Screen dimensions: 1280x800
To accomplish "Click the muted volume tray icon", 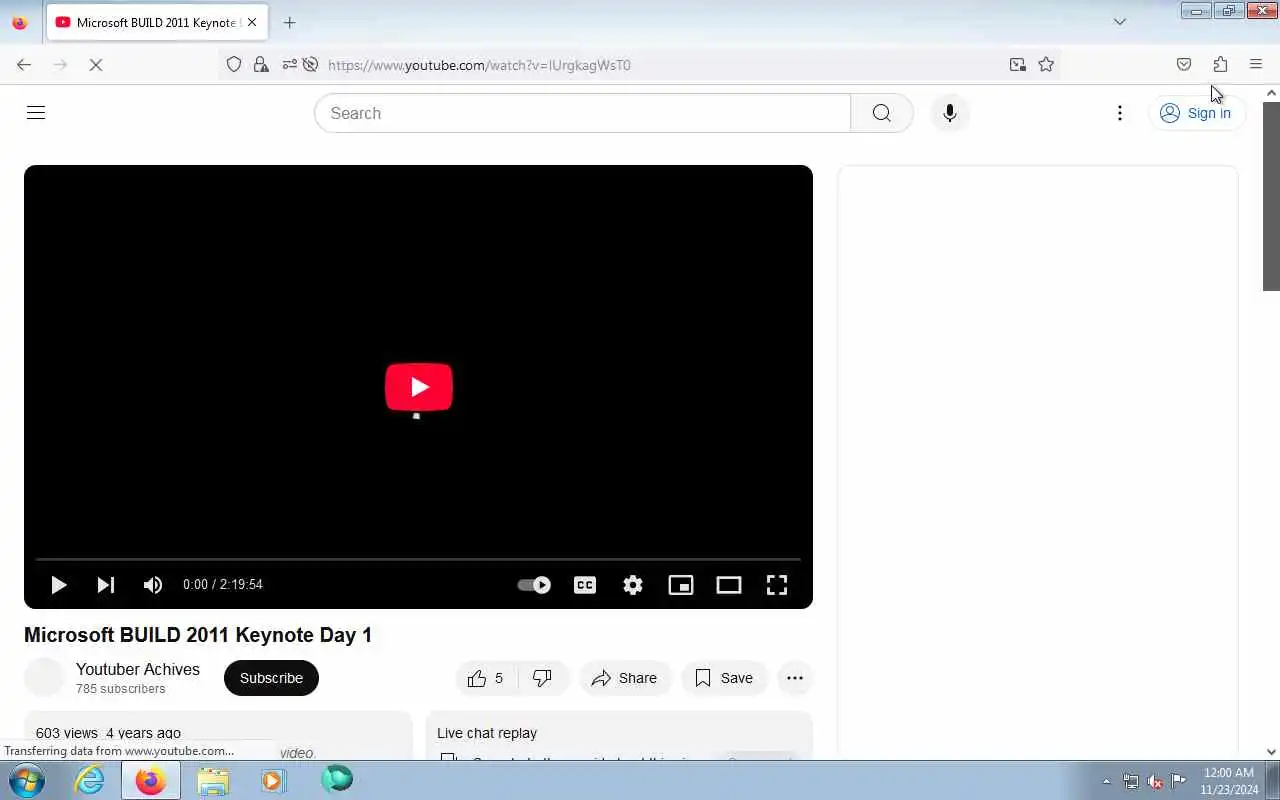I will (x=1155, y=782).
